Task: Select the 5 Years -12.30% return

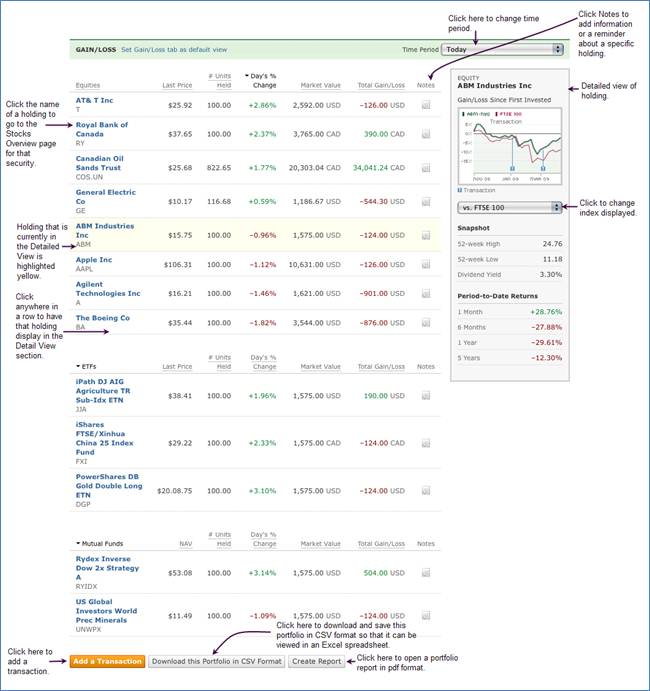Action: pos(546,358)
